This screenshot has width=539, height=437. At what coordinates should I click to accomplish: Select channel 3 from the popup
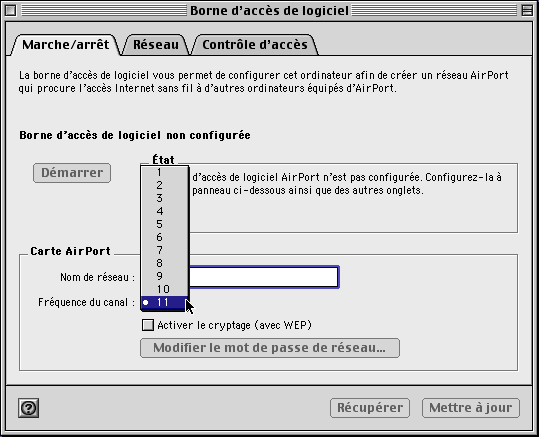tap(165, 198)
